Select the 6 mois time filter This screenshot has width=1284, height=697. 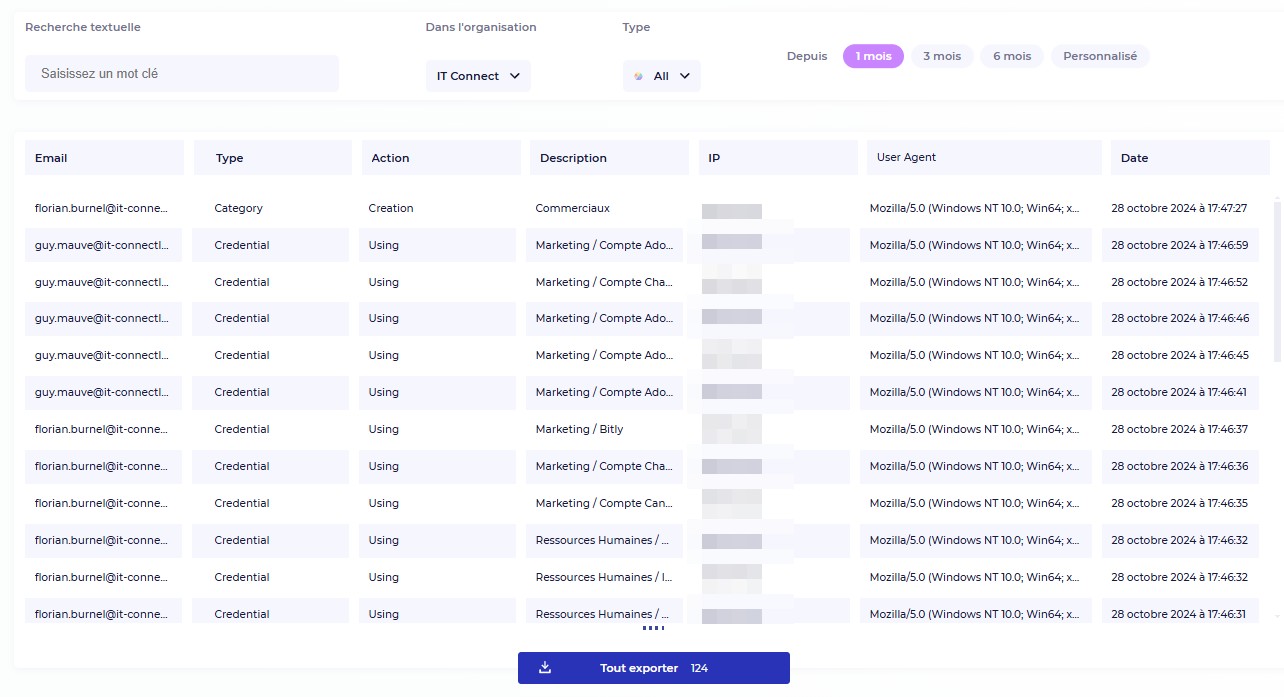(1011, 56)
